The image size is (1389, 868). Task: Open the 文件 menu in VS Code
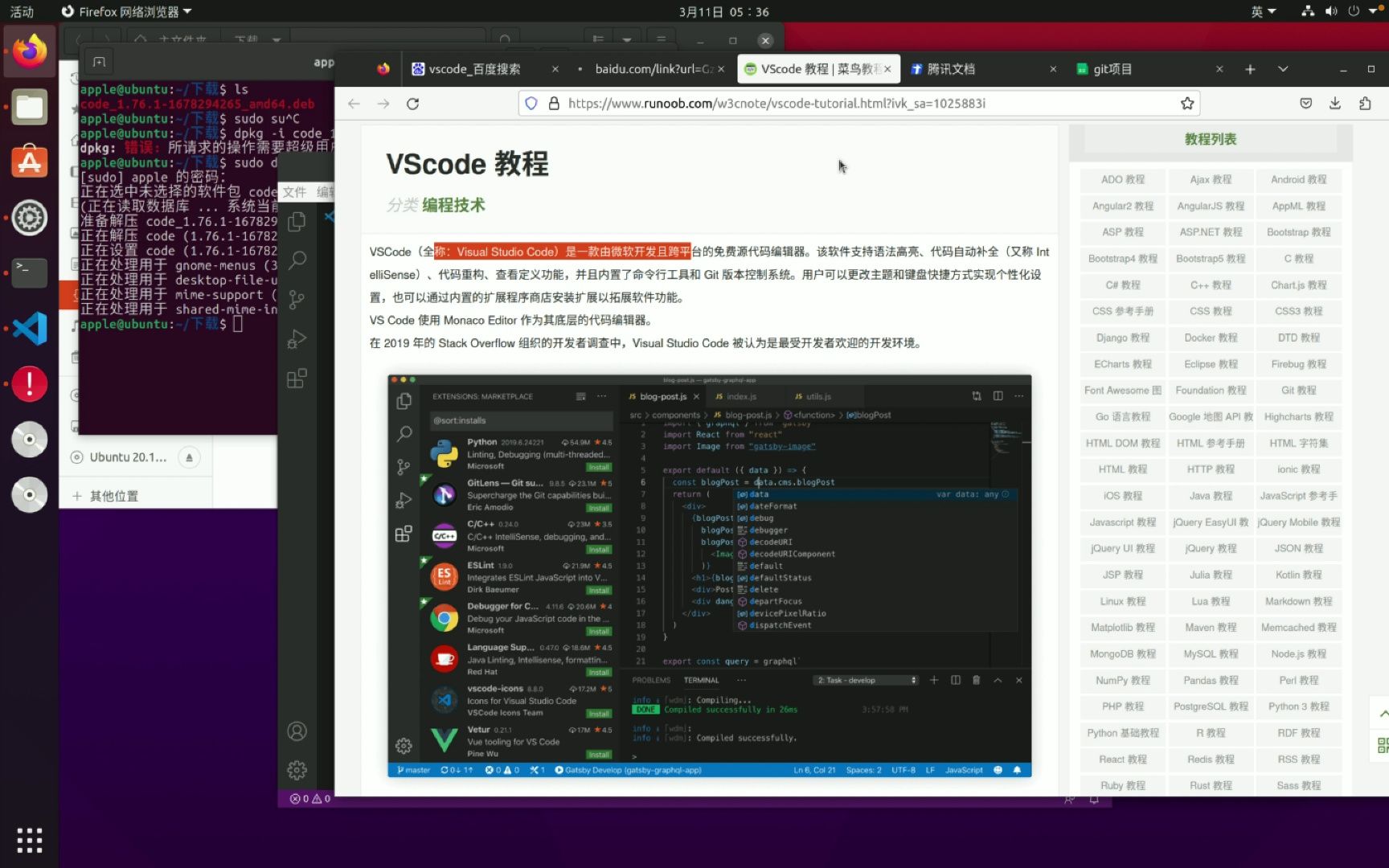(294, 192)
